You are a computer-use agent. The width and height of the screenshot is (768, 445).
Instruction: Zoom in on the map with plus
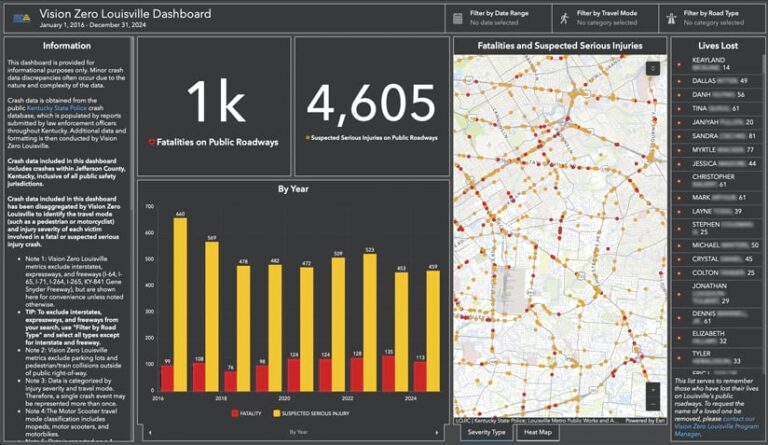point(652,390)
